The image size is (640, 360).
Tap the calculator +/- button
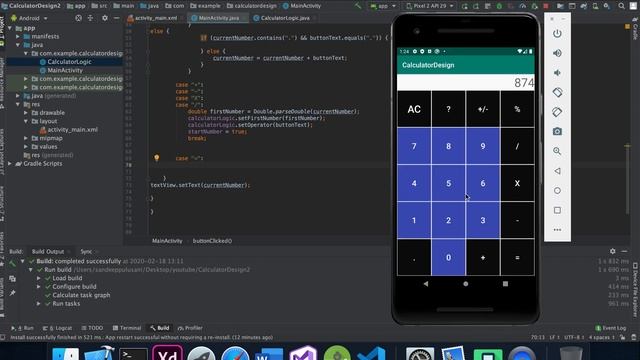tap(482, 109)
